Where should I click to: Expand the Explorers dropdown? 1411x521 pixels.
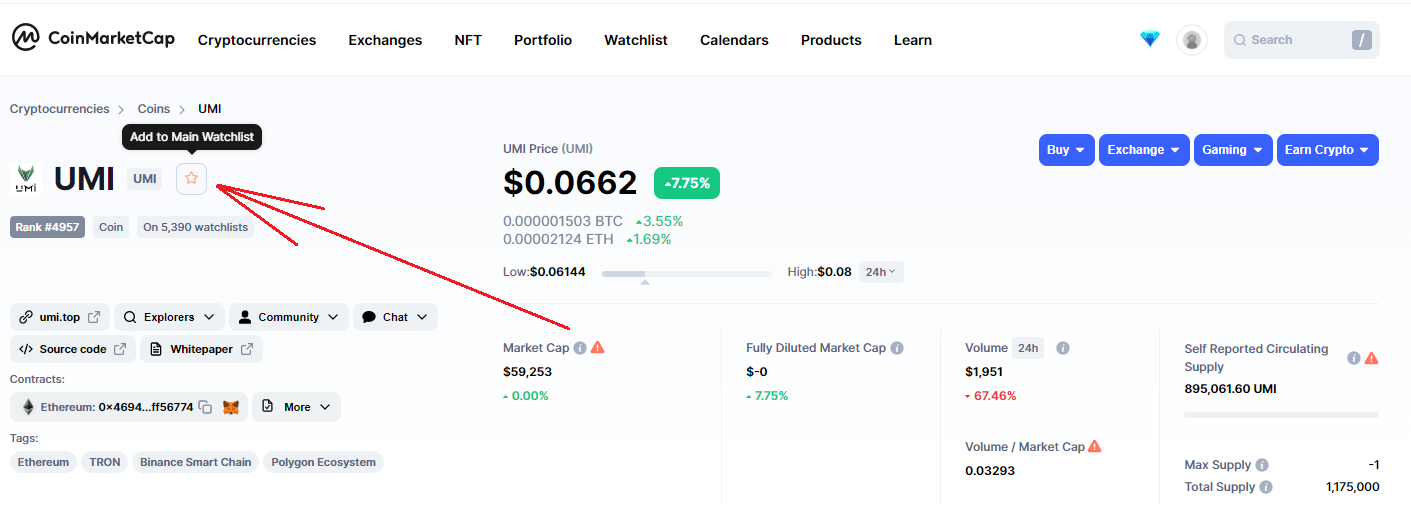click(x=169, y=317)
